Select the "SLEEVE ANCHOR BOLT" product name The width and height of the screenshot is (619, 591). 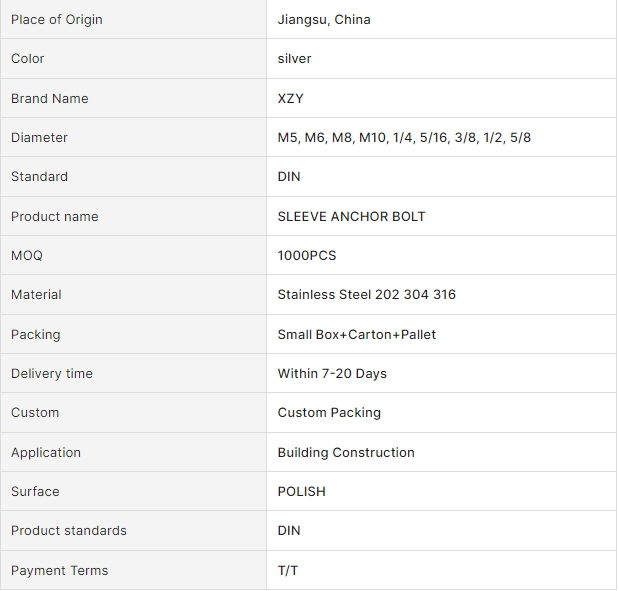(351, 217)
